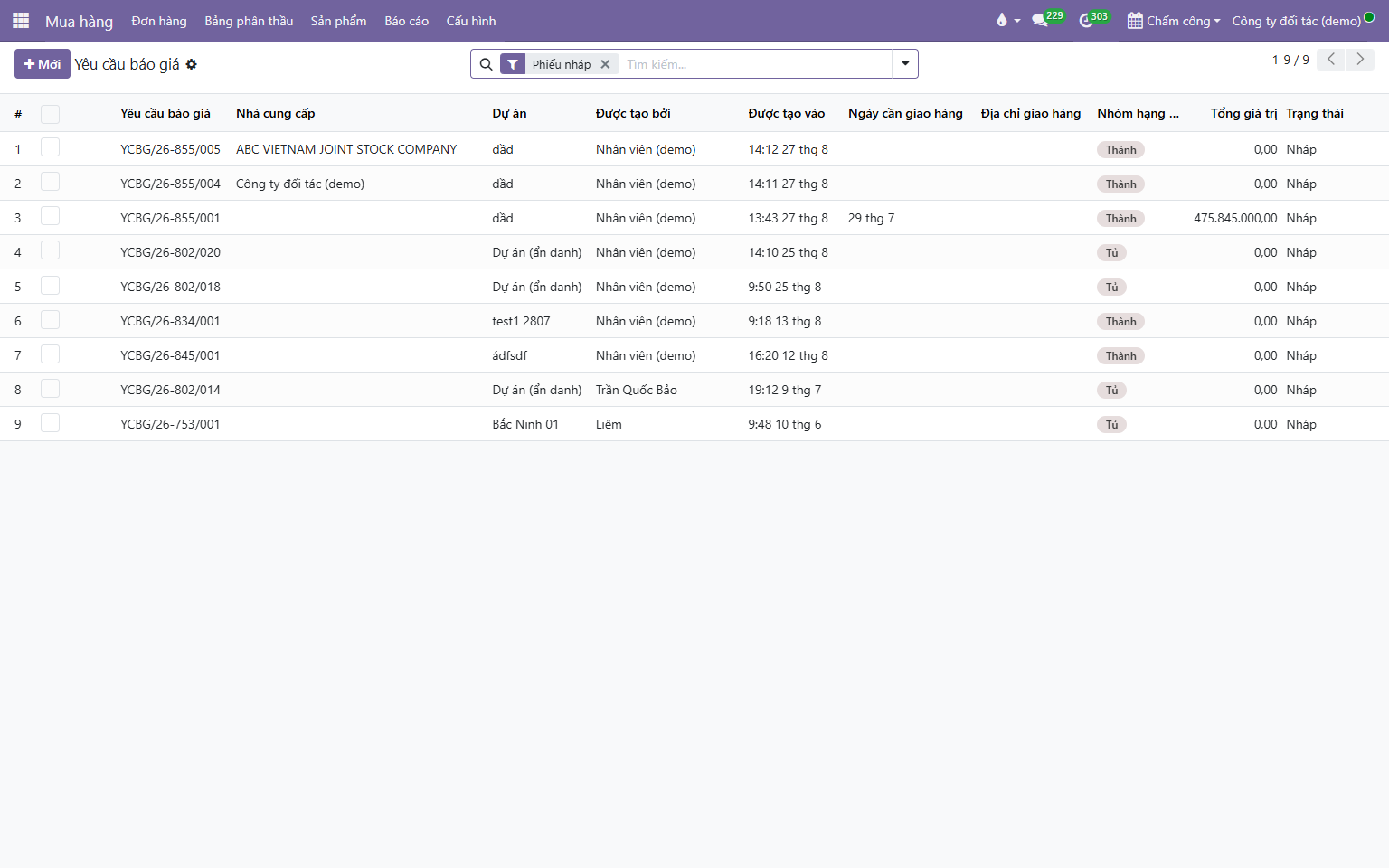
Task: Create a new record with Mới button
Action: click(43, 64)
